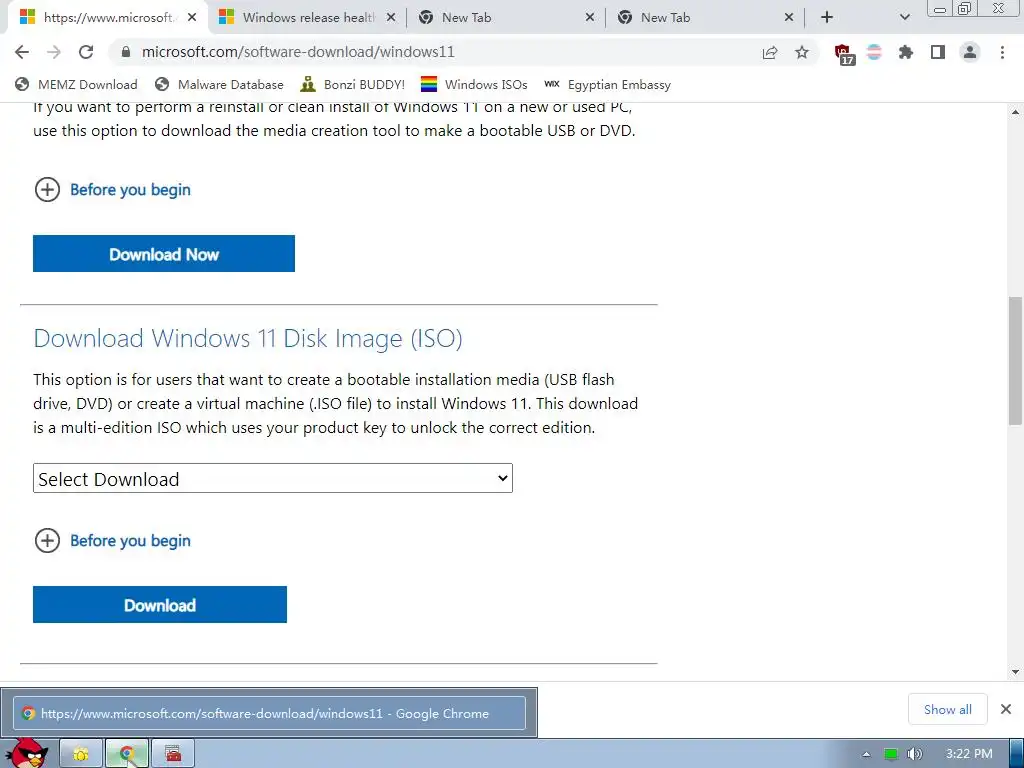Expand the first Before you begin section
Viewport: 1024px width, 768px height.
pos(112,190)
